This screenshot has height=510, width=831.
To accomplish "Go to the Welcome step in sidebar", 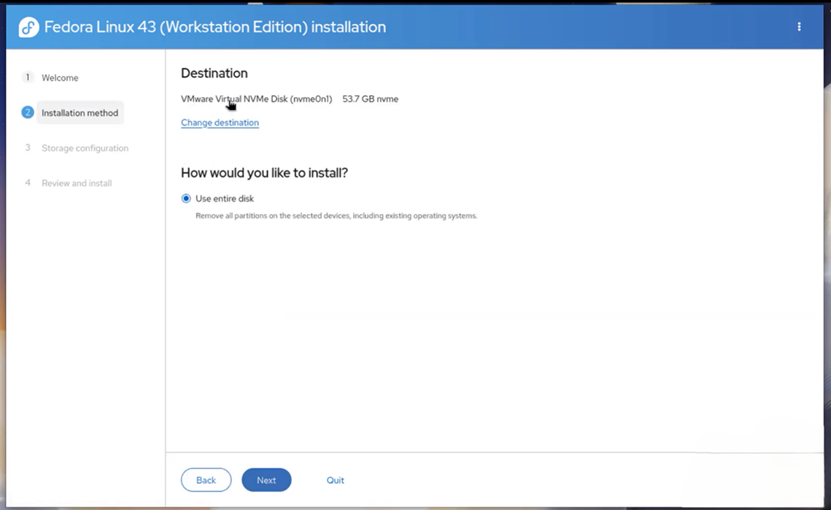I will pos(60,78).
